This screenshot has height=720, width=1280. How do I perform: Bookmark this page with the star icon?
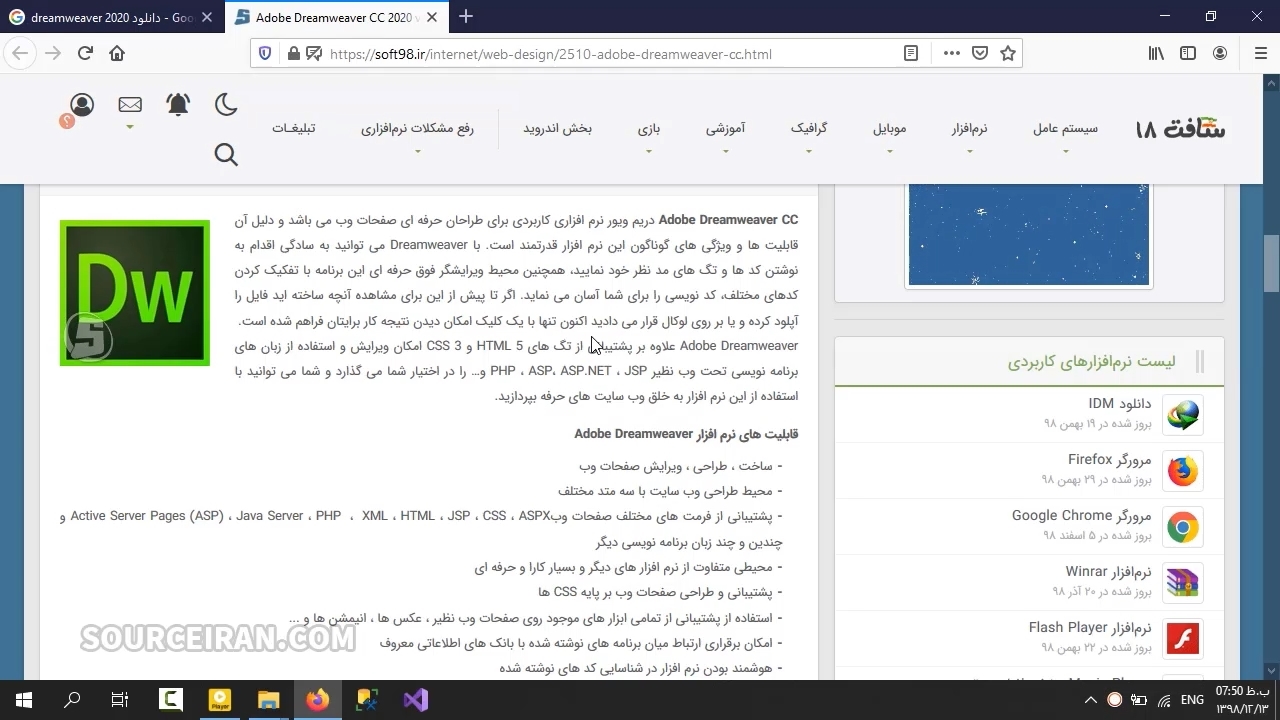[1008, 54]
